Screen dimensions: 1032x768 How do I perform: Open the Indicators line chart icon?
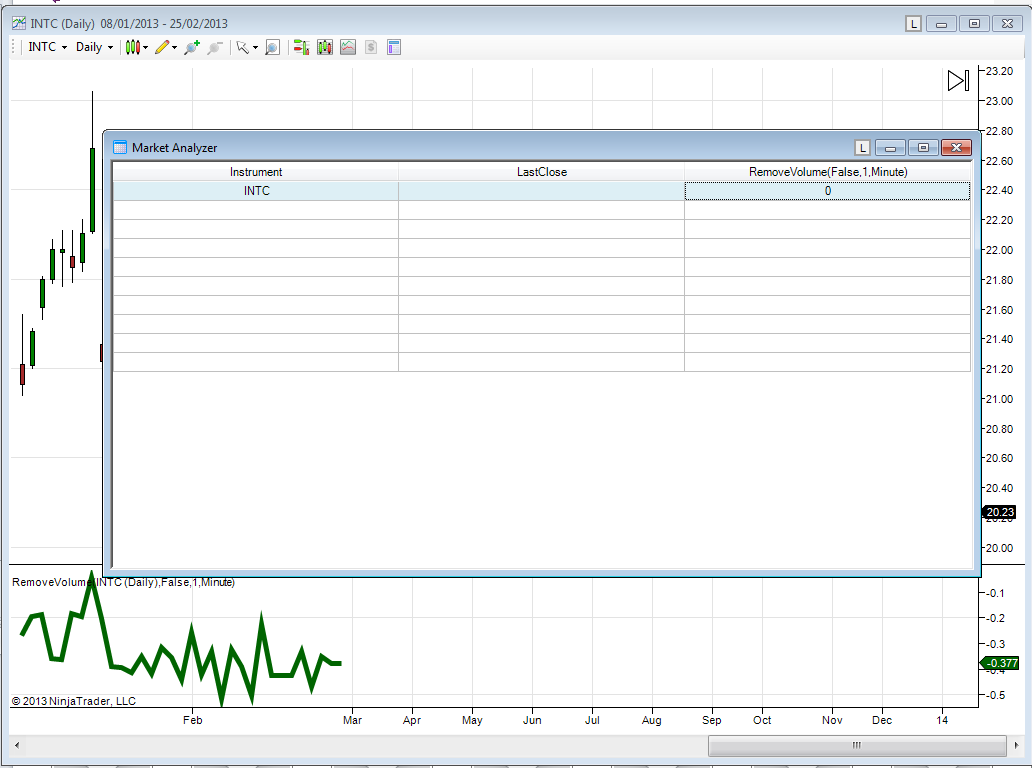coord(348,47)
